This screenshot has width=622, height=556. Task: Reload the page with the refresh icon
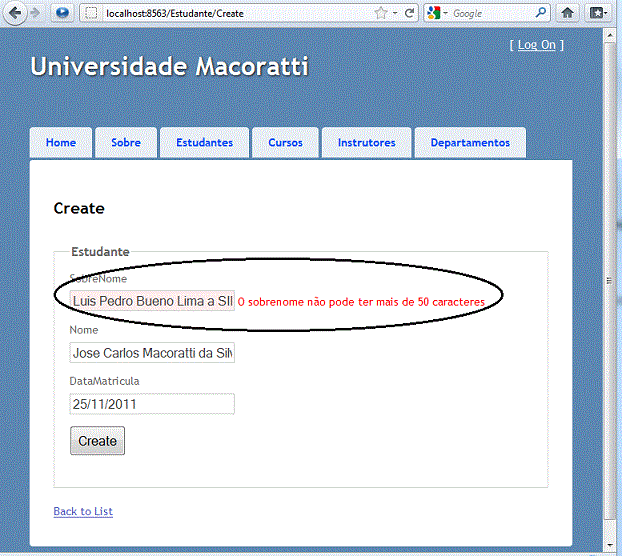(409, 13)
